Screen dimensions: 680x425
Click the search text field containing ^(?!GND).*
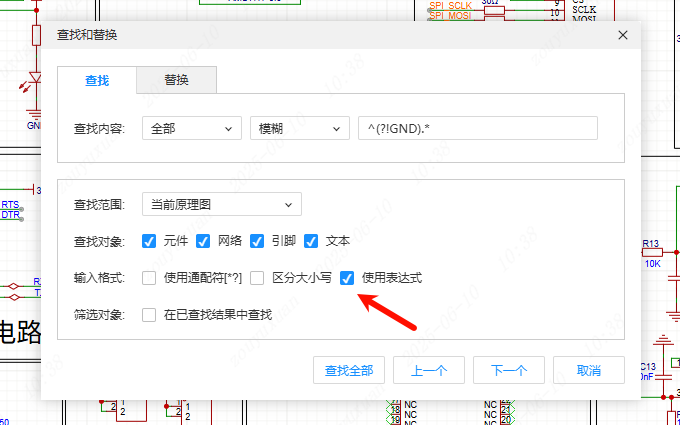click(x=477, y=128)
